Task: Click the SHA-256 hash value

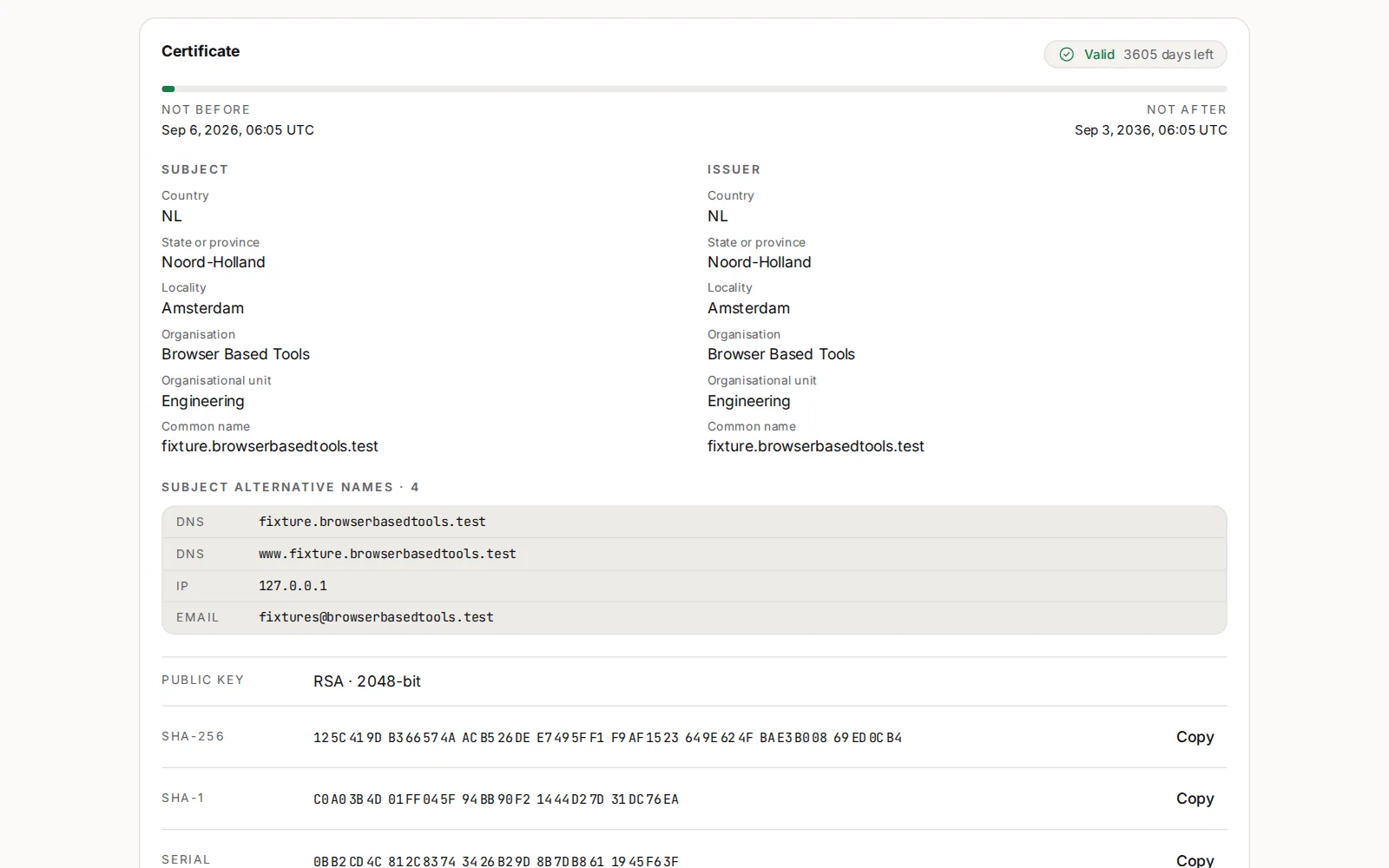Action: (608, 738)
